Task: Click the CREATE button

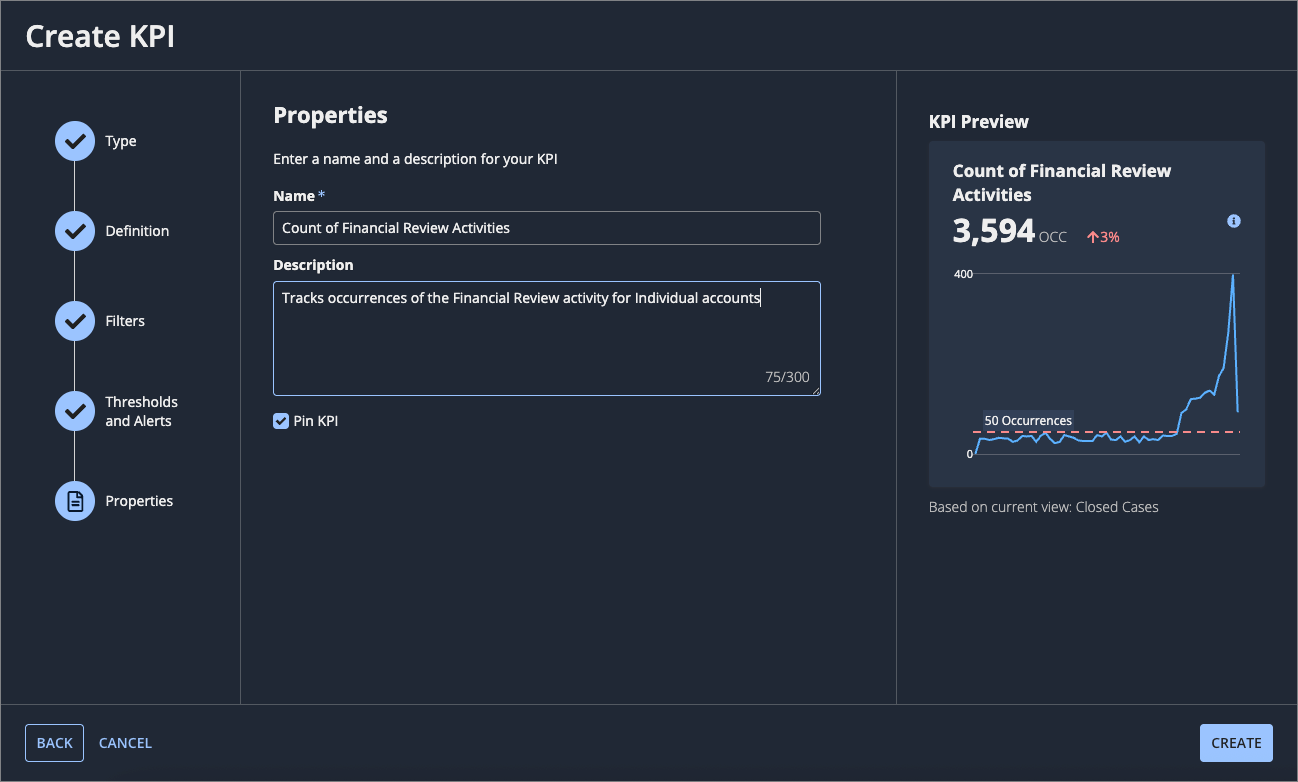Action: (1236, 743)
